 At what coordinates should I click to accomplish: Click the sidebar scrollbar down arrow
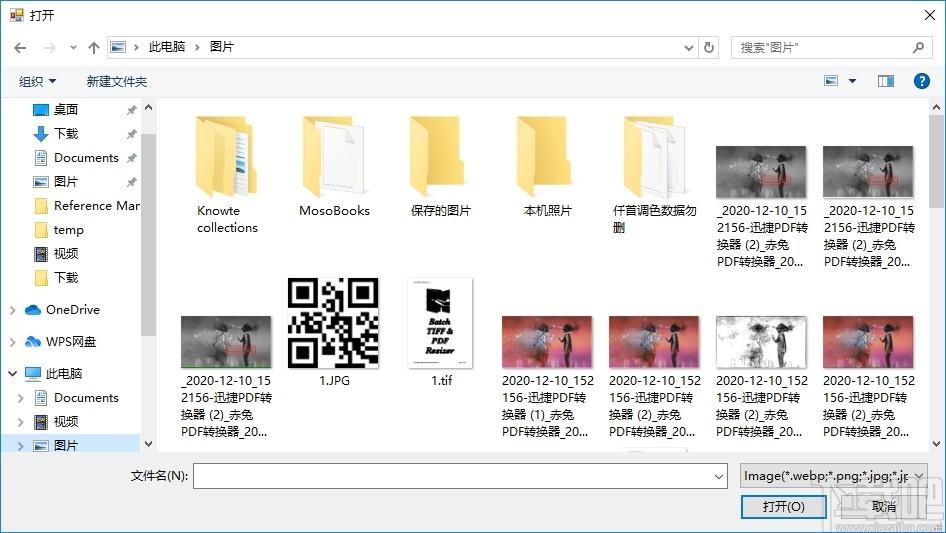coord(148,444)
